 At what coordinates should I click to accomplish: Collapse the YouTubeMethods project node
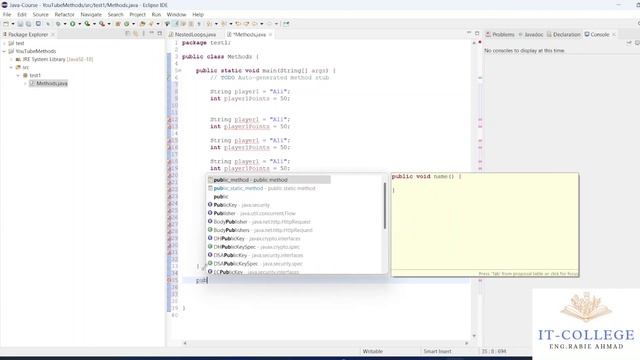point(4,51)
